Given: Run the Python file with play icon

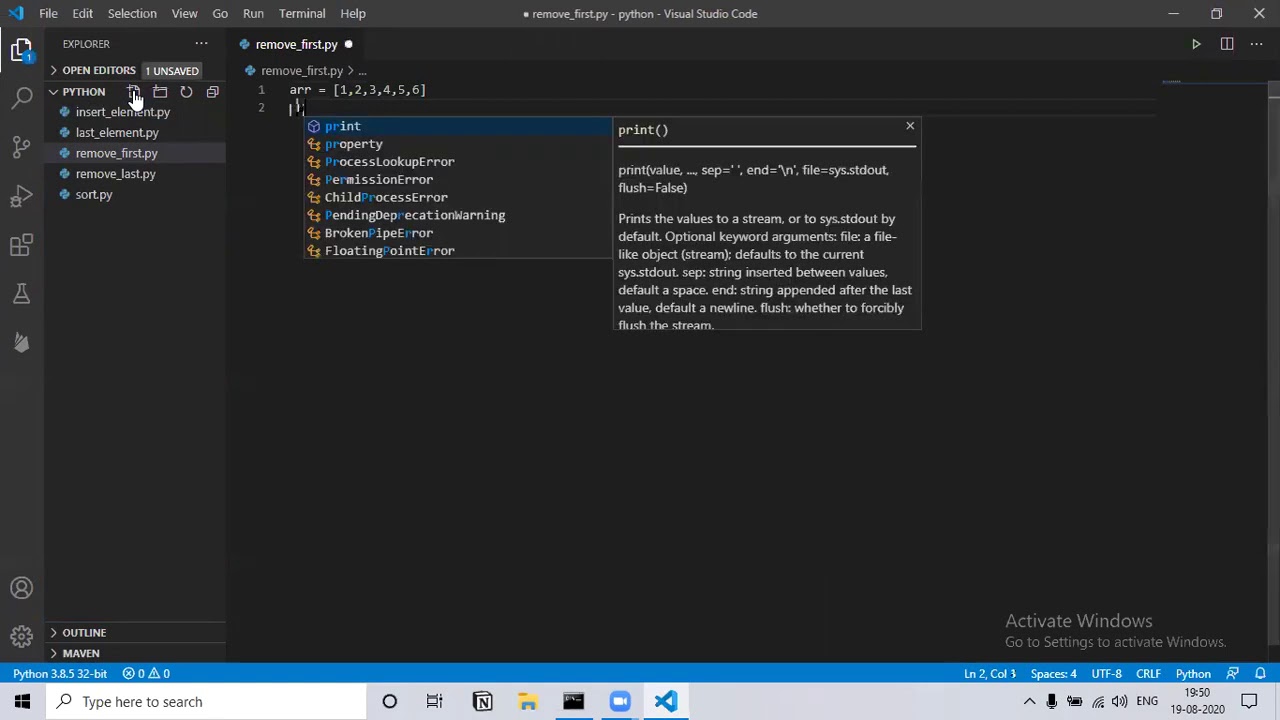Looking at the screenshot, I should (1196, 44).
